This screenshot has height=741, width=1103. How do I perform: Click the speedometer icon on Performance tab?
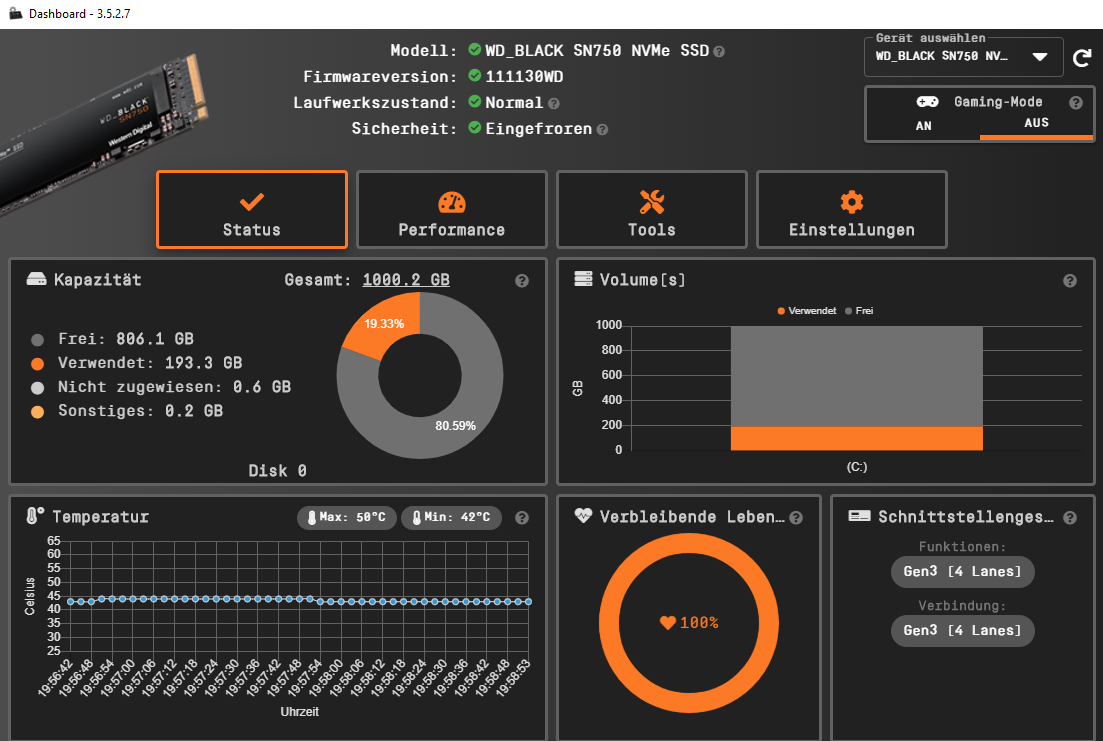coord(452,203)
